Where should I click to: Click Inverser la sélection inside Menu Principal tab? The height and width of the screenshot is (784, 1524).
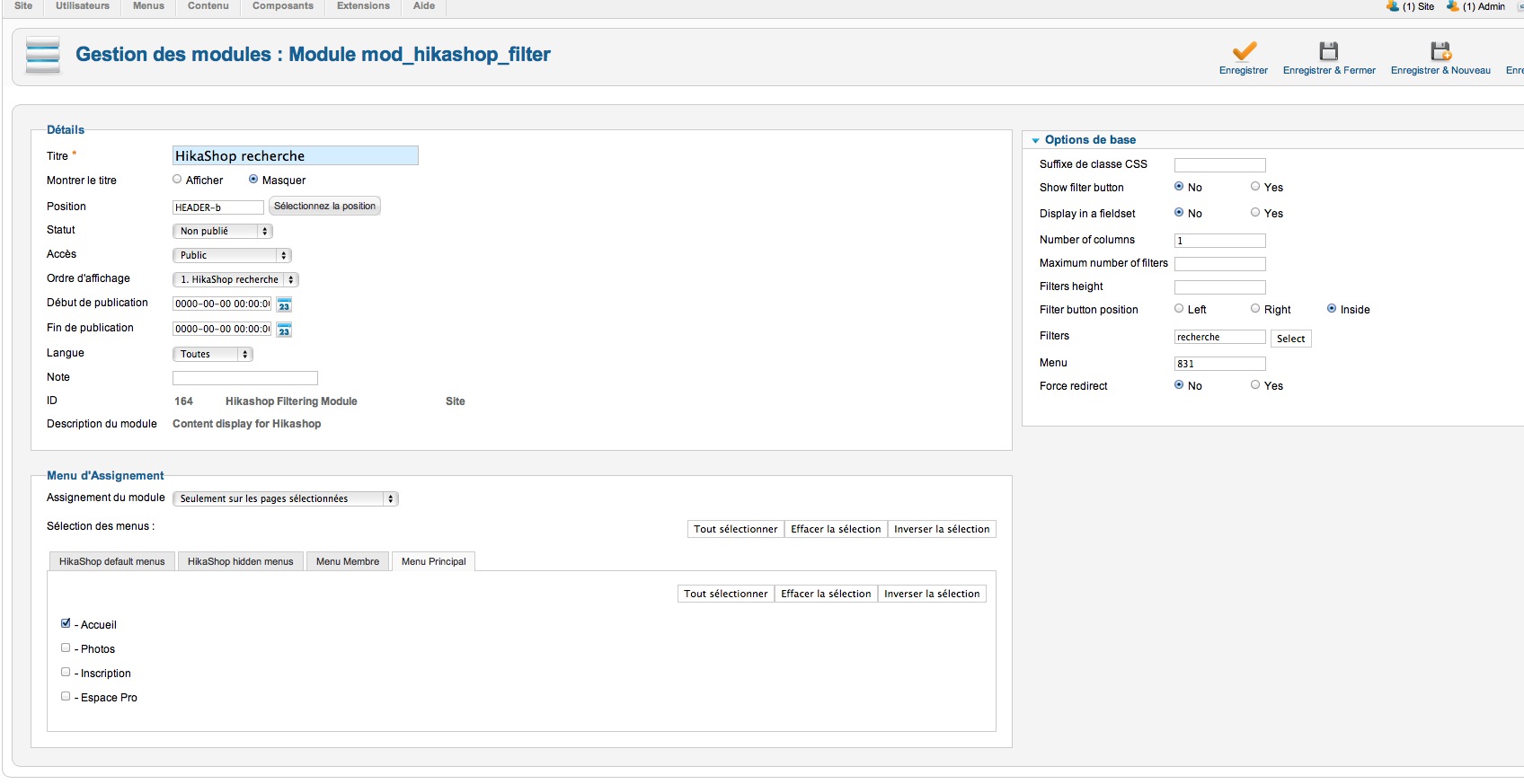(932, 594)
